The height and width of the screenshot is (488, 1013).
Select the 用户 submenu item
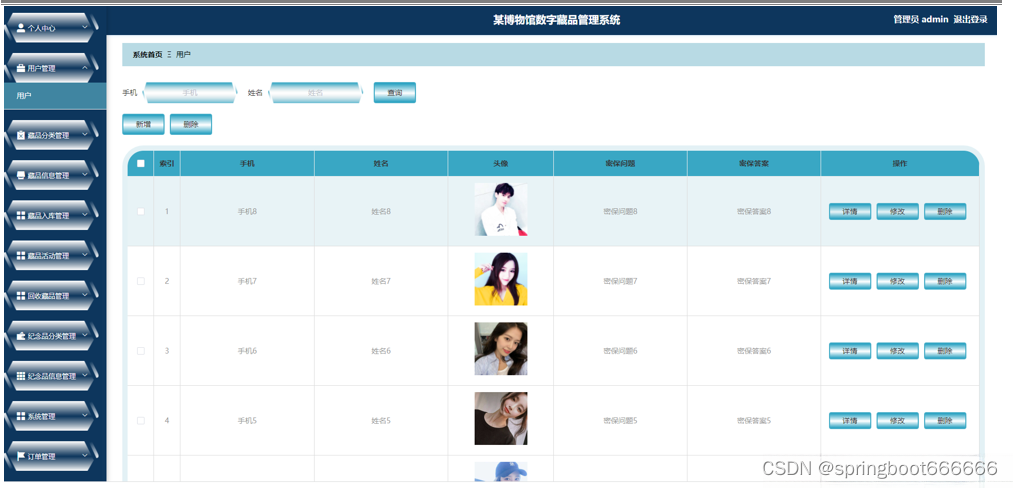55,96
